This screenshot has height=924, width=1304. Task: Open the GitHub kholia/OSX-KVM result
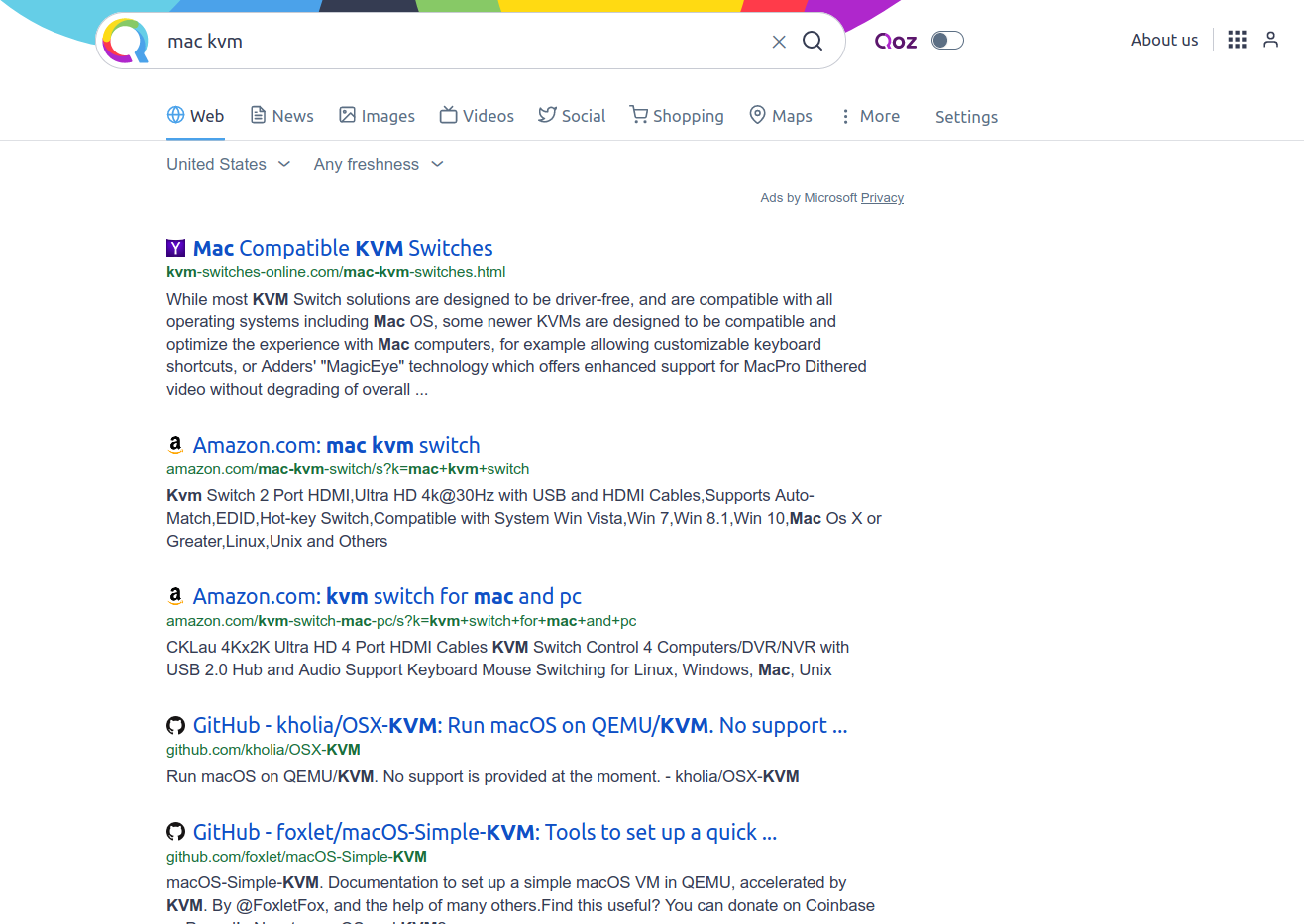[520, 725]
